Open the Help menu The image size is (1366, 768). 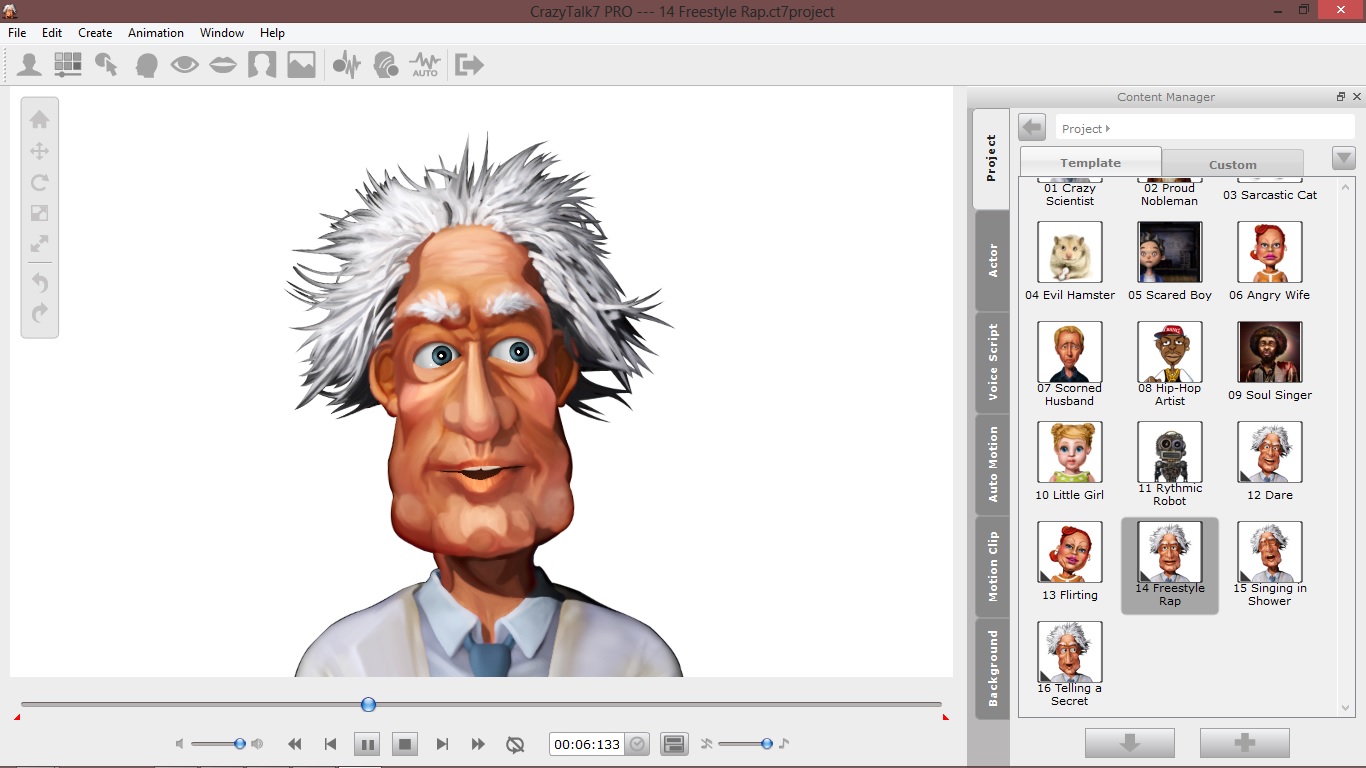(x=273, y=33)
